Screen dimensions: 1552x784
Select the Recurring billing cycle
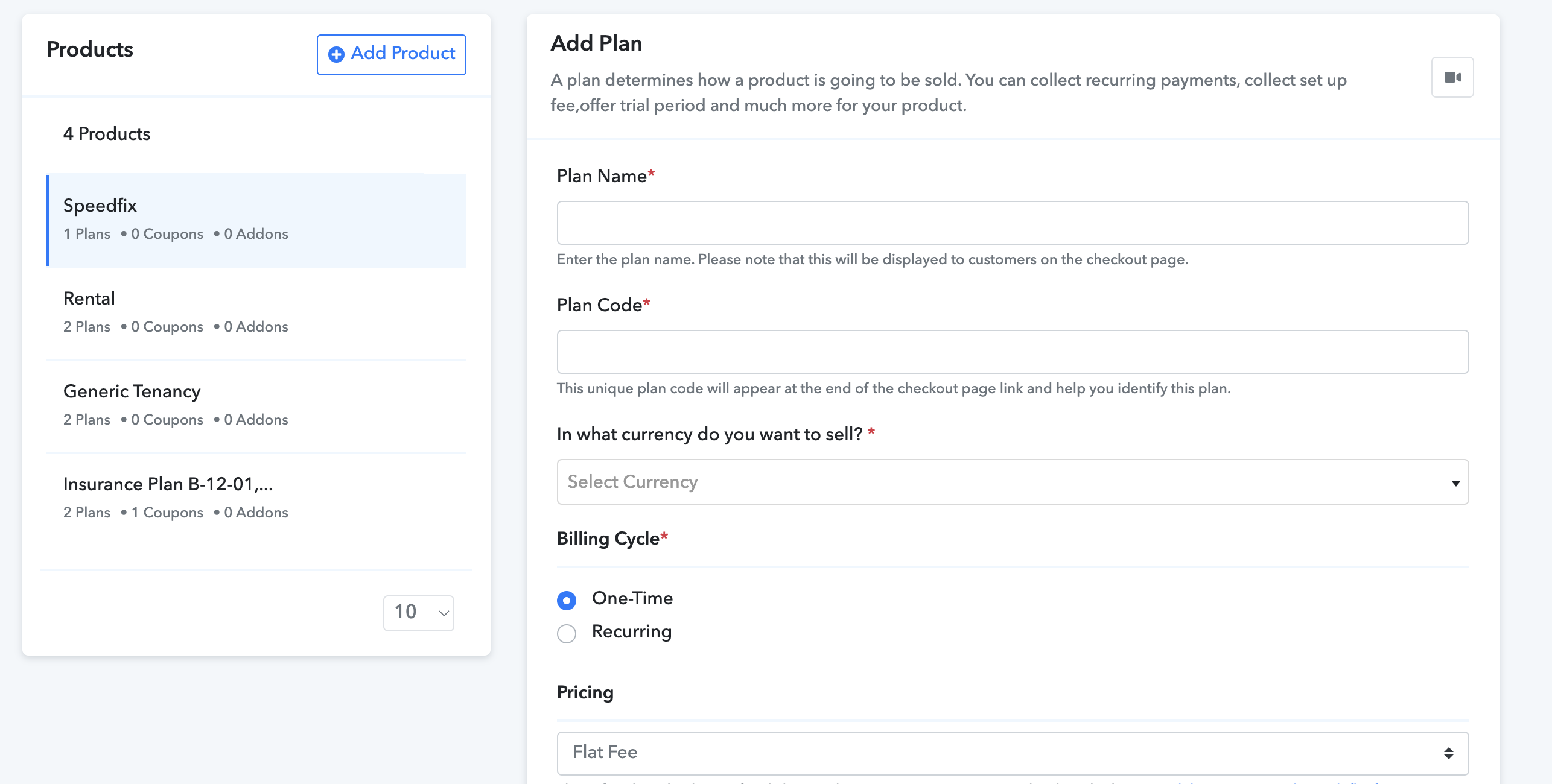[x=567, y=633]
